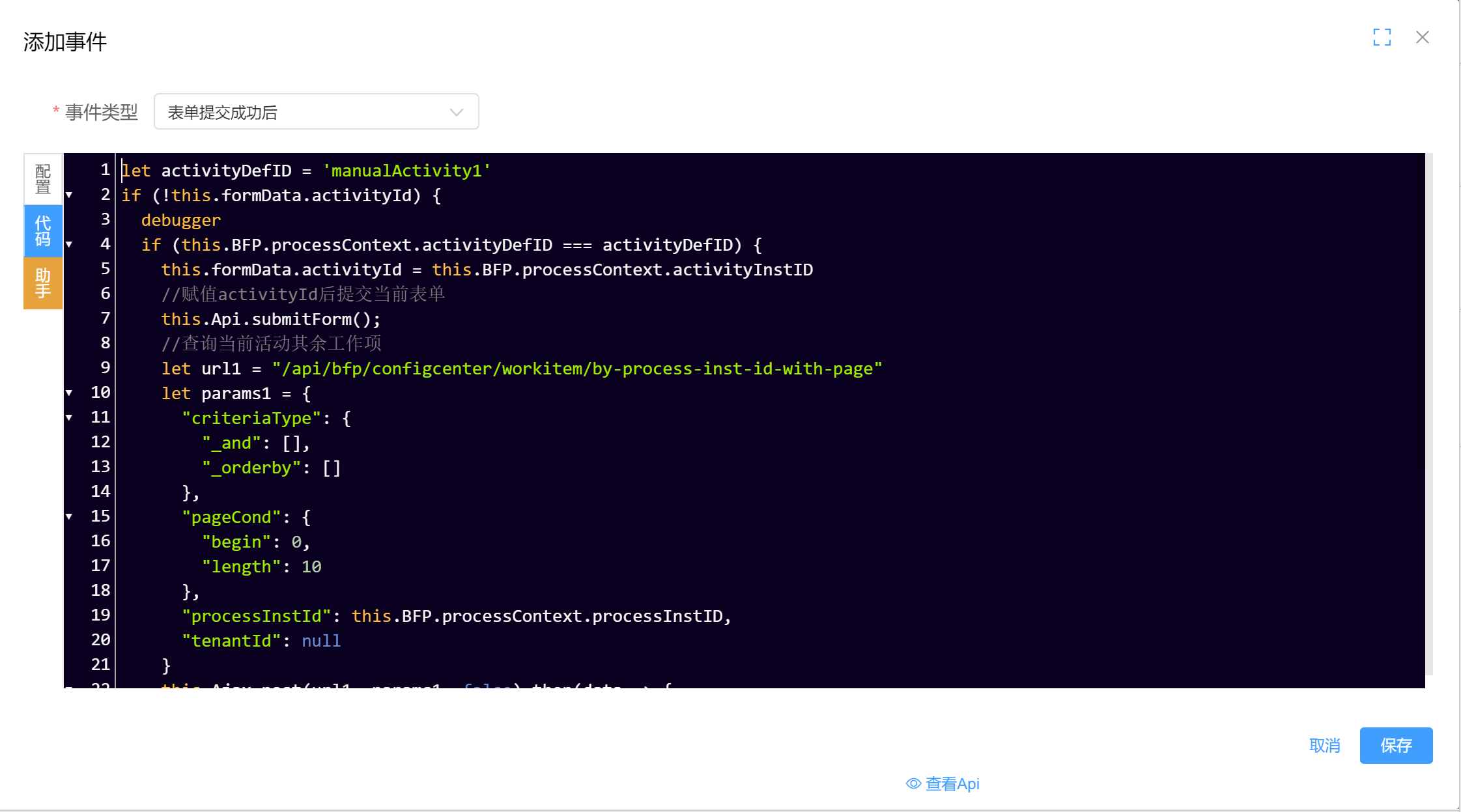Click the editor's vertical scrollbar
This screenshot has height=812, width=1461.
[x=1428, y=417]
